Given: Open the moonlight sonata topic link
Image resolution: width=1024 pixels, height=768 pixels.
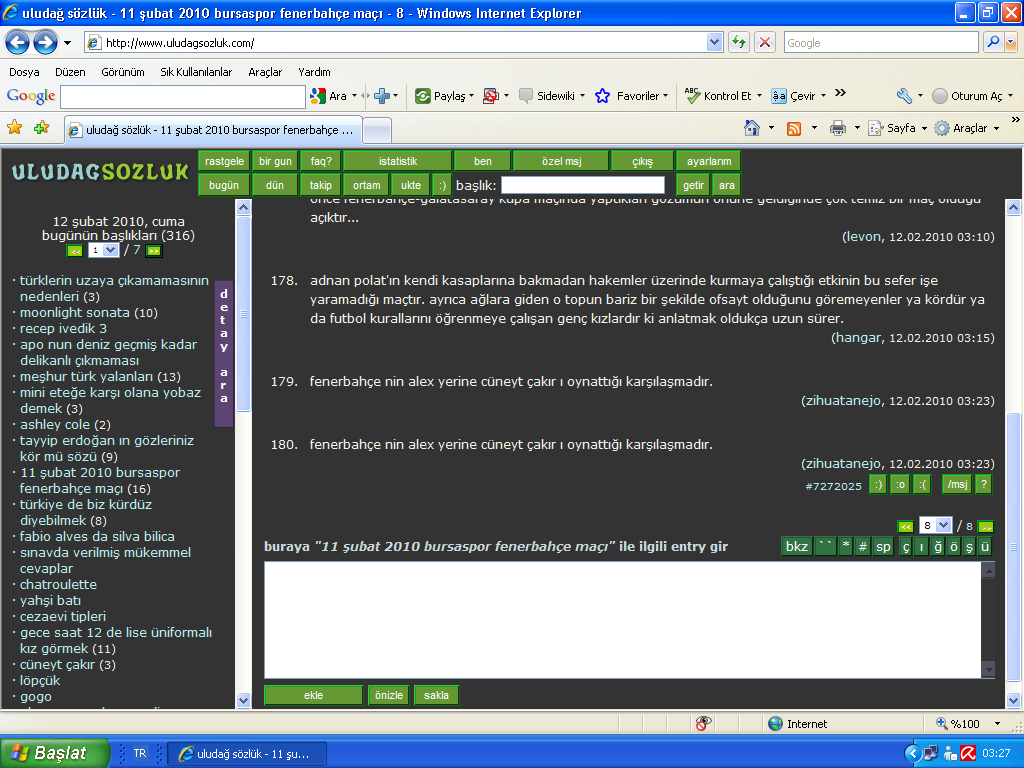Looking at the screenshot, I should tap(74, 313).
